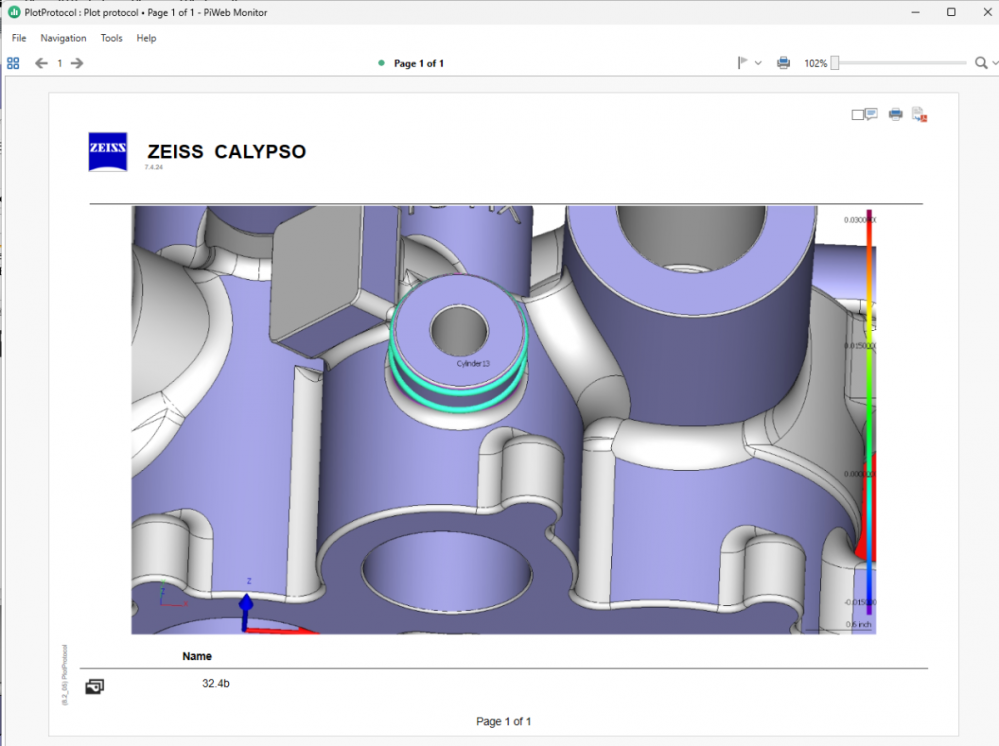Open the Tools menu
This screenshot has width=999, height=746.
pos(111,38)
